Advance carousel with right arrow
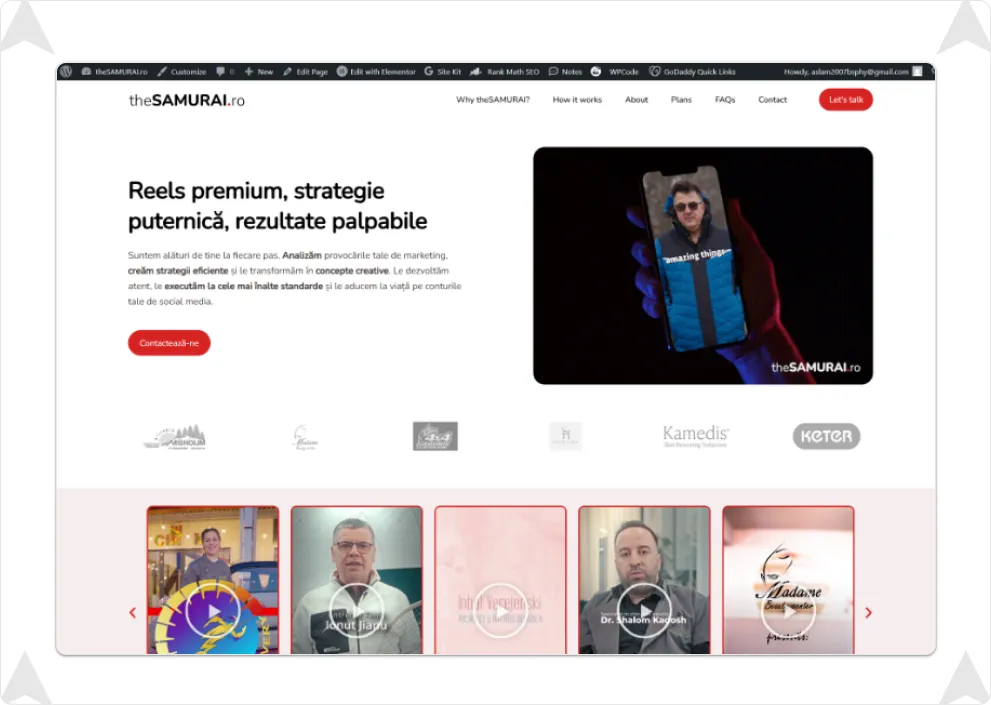Viewport: 991px width, 705px height. [868, 613]
